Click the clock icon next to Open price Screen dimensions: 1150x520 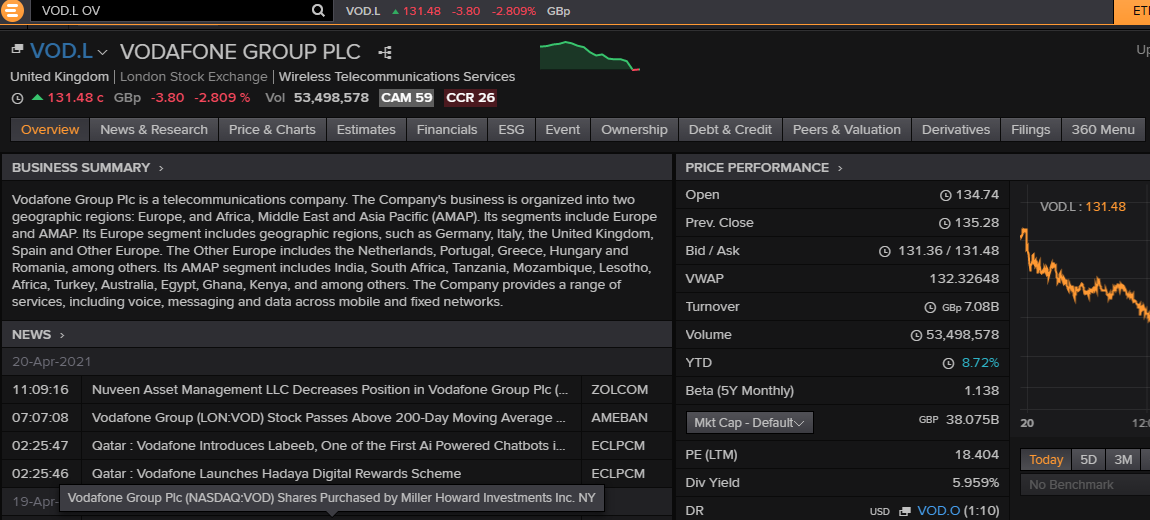pyautogui.click(x=945, y=195)
